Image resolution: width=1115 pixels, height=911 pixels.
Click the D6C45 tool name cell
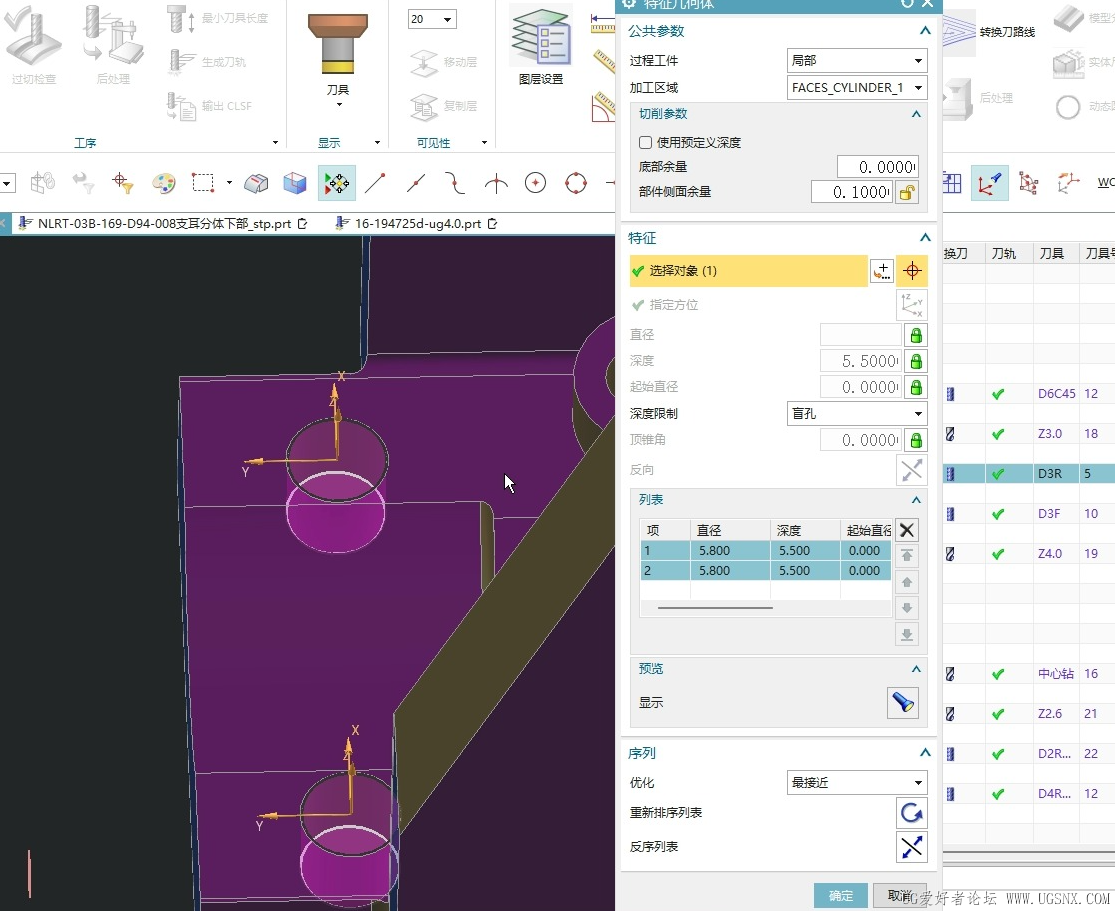pyautogui.click(x=1057, y=393)
